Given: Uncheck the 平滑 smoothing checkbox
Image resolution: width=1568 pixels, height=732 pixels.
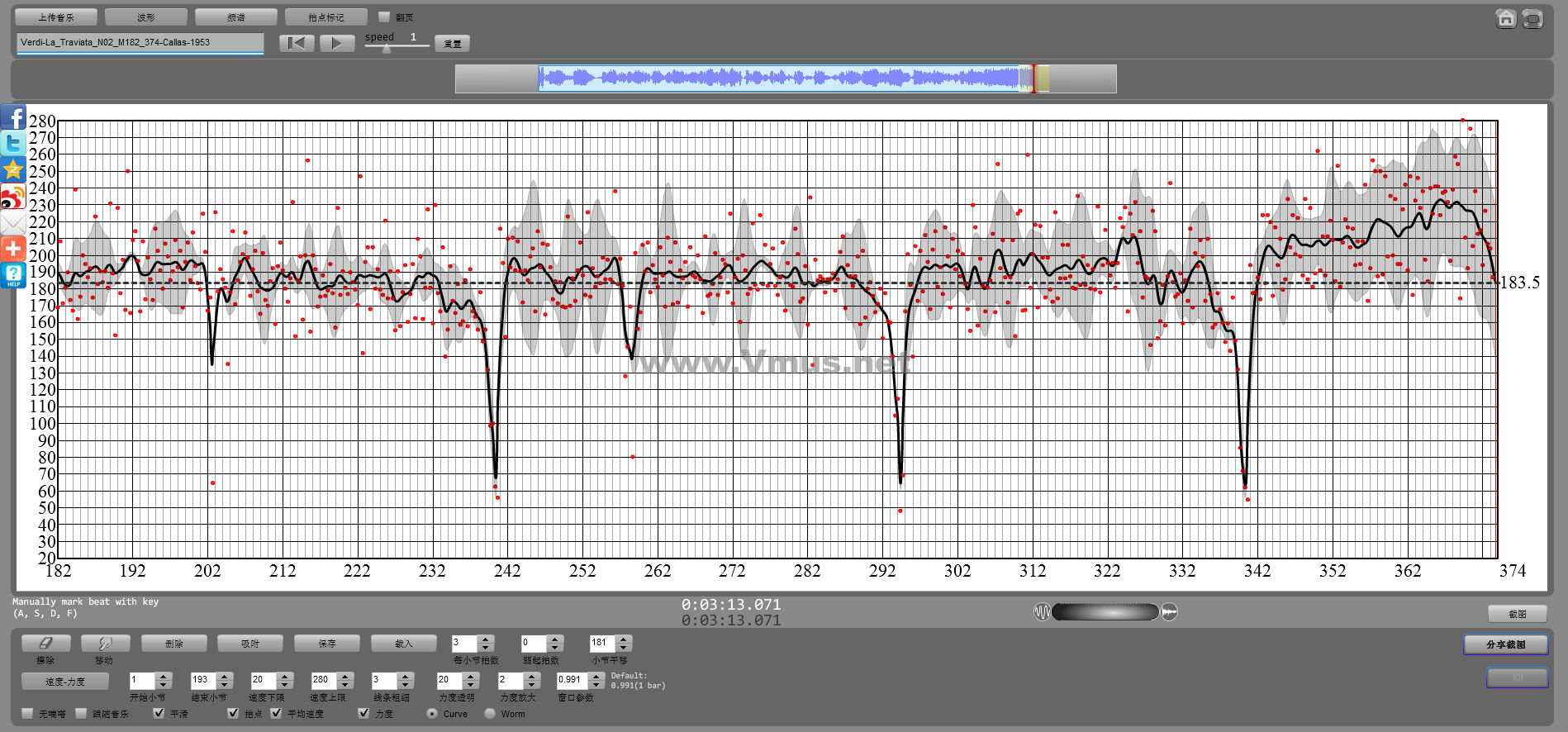Looking at the screenshot, I should (159, 713).
